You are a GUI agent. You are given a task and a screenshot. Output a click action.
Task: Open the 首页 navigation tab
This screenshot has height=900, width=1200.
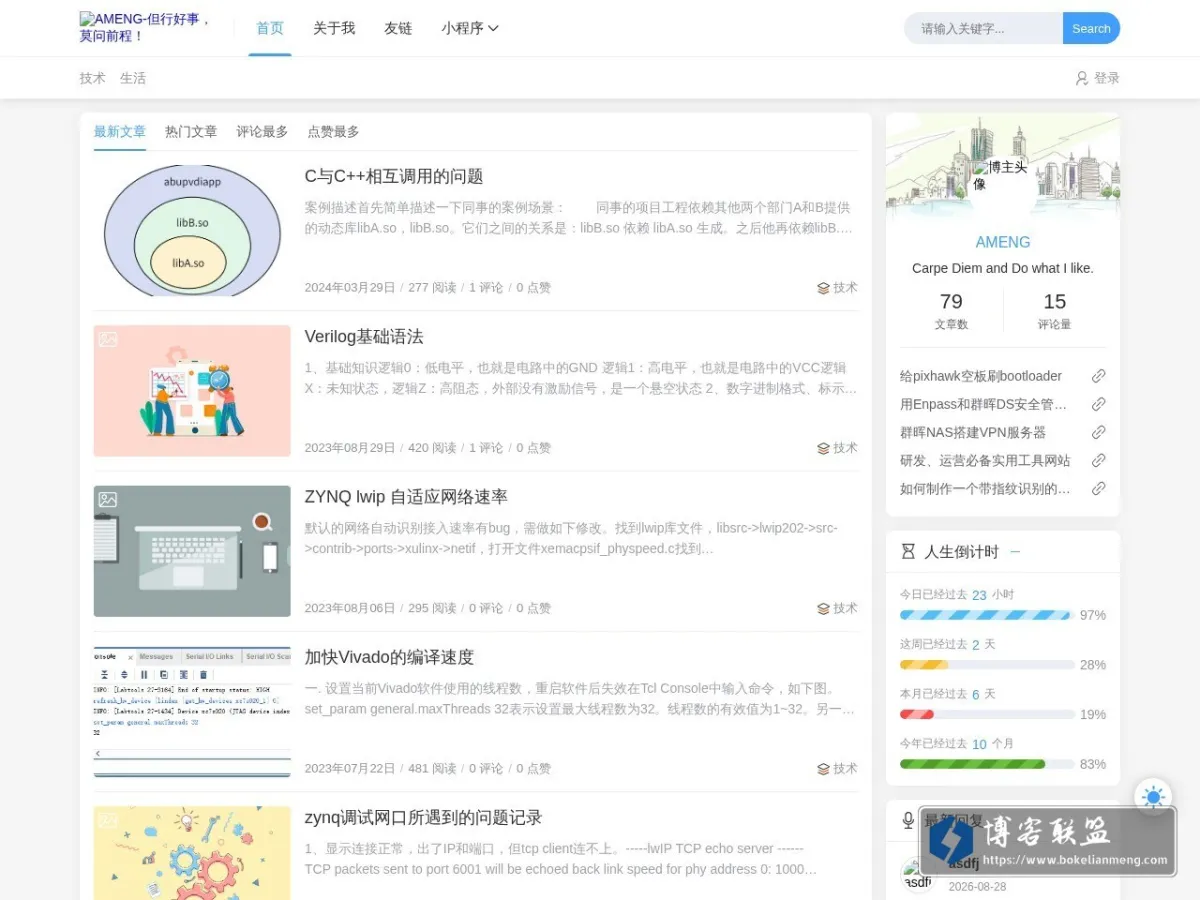(x=270, y=28)
